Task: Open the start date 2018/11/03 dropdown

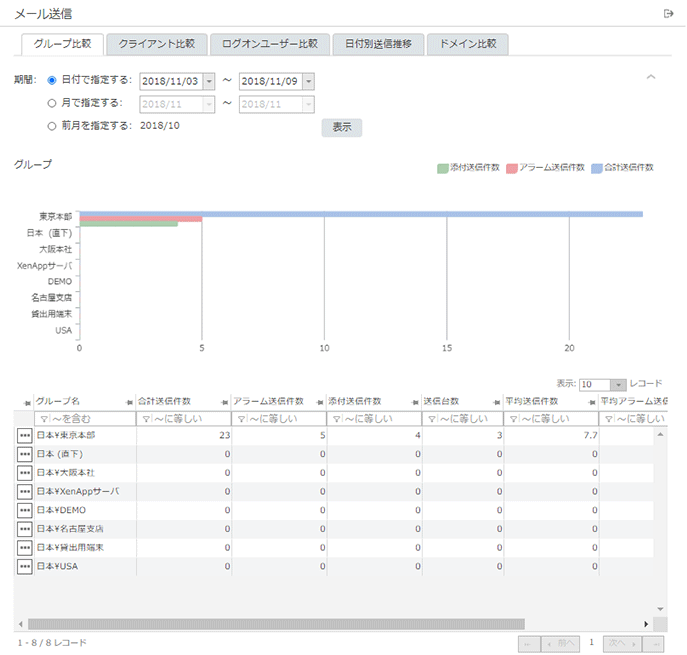Action: tap(208, 81)
